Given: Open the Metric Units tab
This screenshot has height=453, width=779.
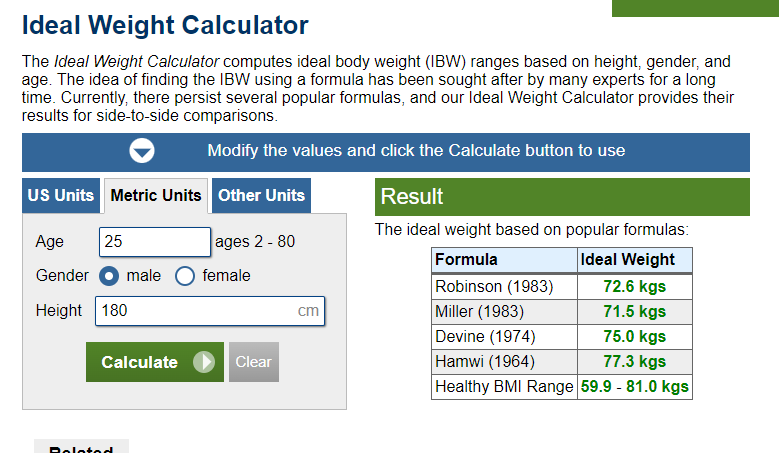Looking at the screenshot, I should [x=156, y=195].
